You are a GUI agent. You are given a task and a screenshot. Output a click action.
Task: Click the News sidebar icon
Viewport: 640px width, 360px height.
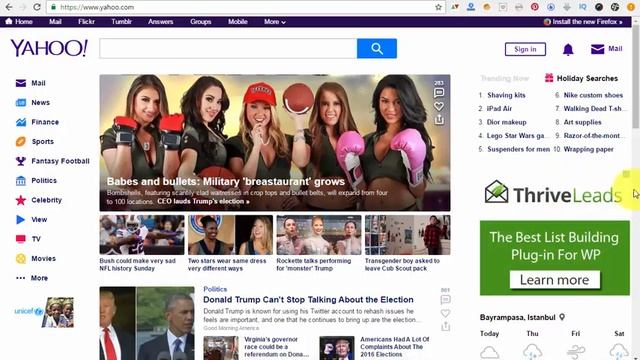[x=21, y=102]
